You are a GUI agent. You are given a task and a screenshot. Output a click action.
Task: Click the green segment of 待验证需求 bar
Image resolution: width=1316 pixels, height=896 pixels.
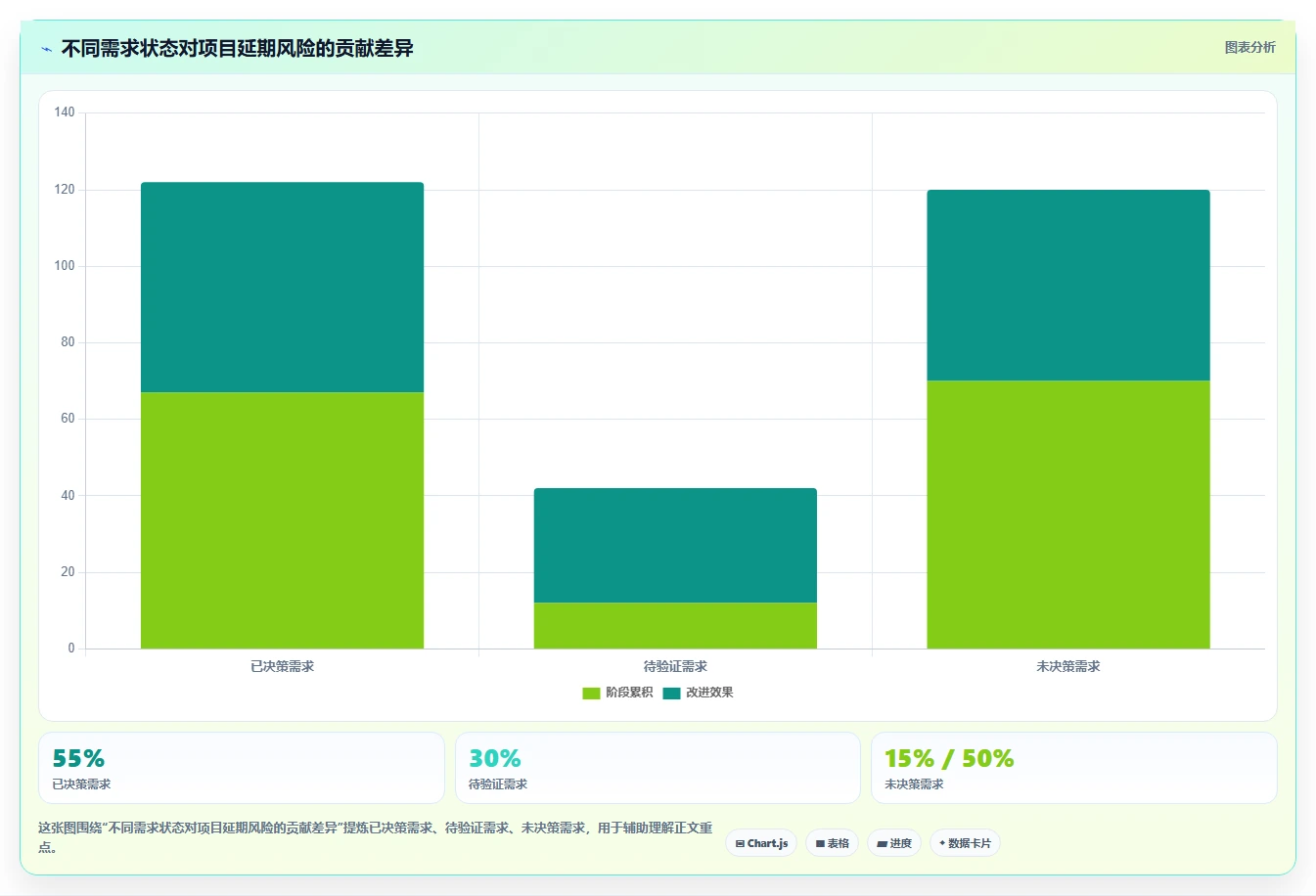675,625
